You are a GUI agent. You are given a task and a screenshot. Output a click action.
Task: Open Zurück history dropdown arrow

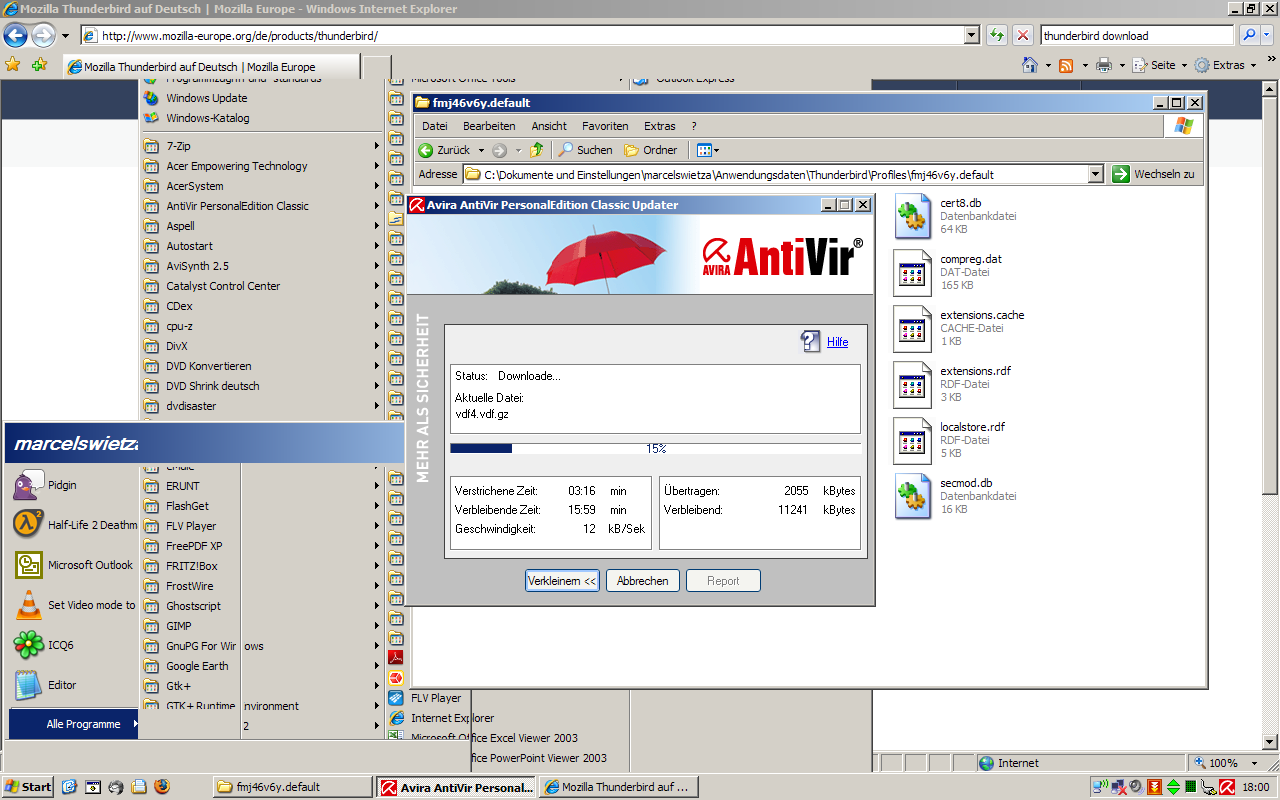(481, 150)
